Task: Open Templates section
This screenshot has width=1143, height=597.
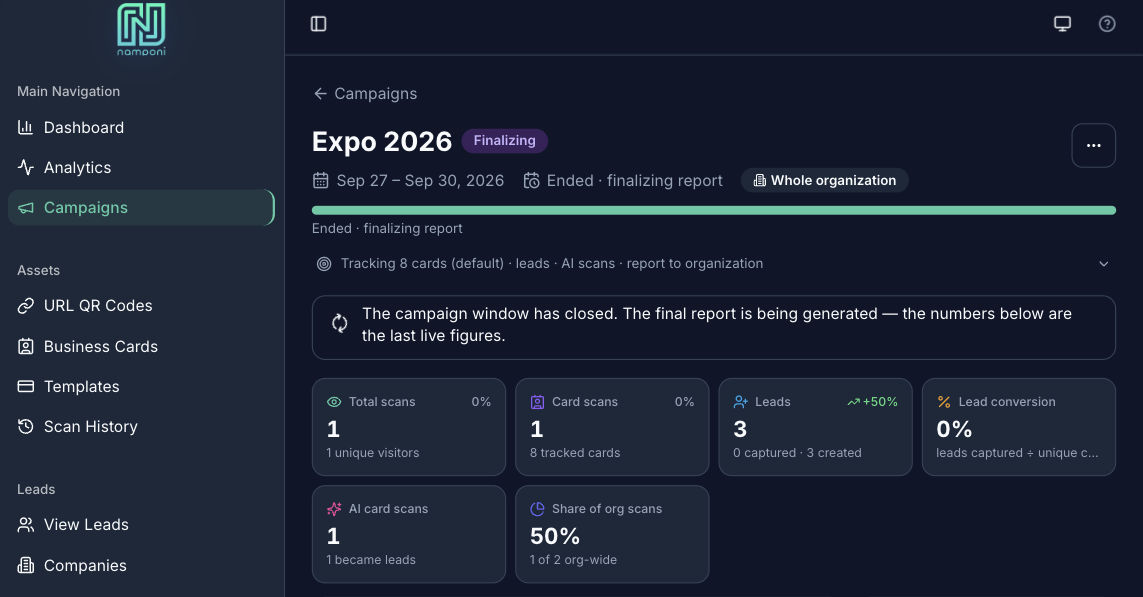Action: 141,386
